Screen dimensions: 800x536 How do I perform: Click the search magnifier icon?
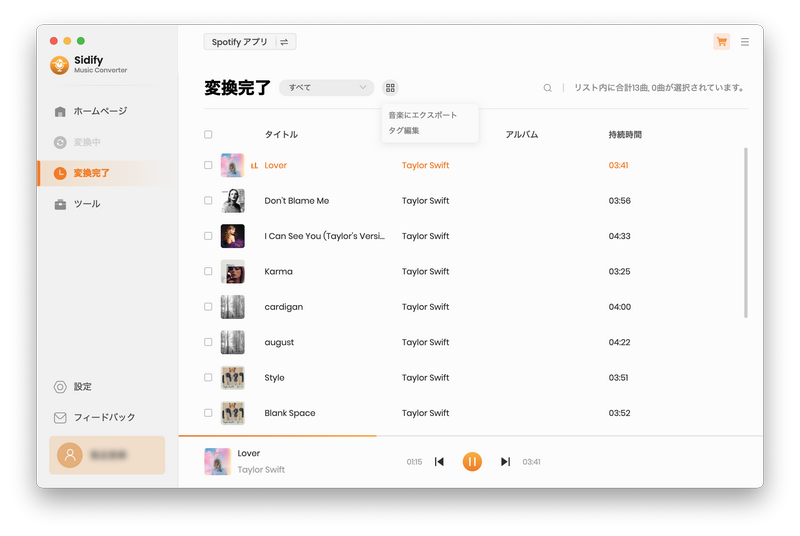pyautogui.click(x=547, y=88)
